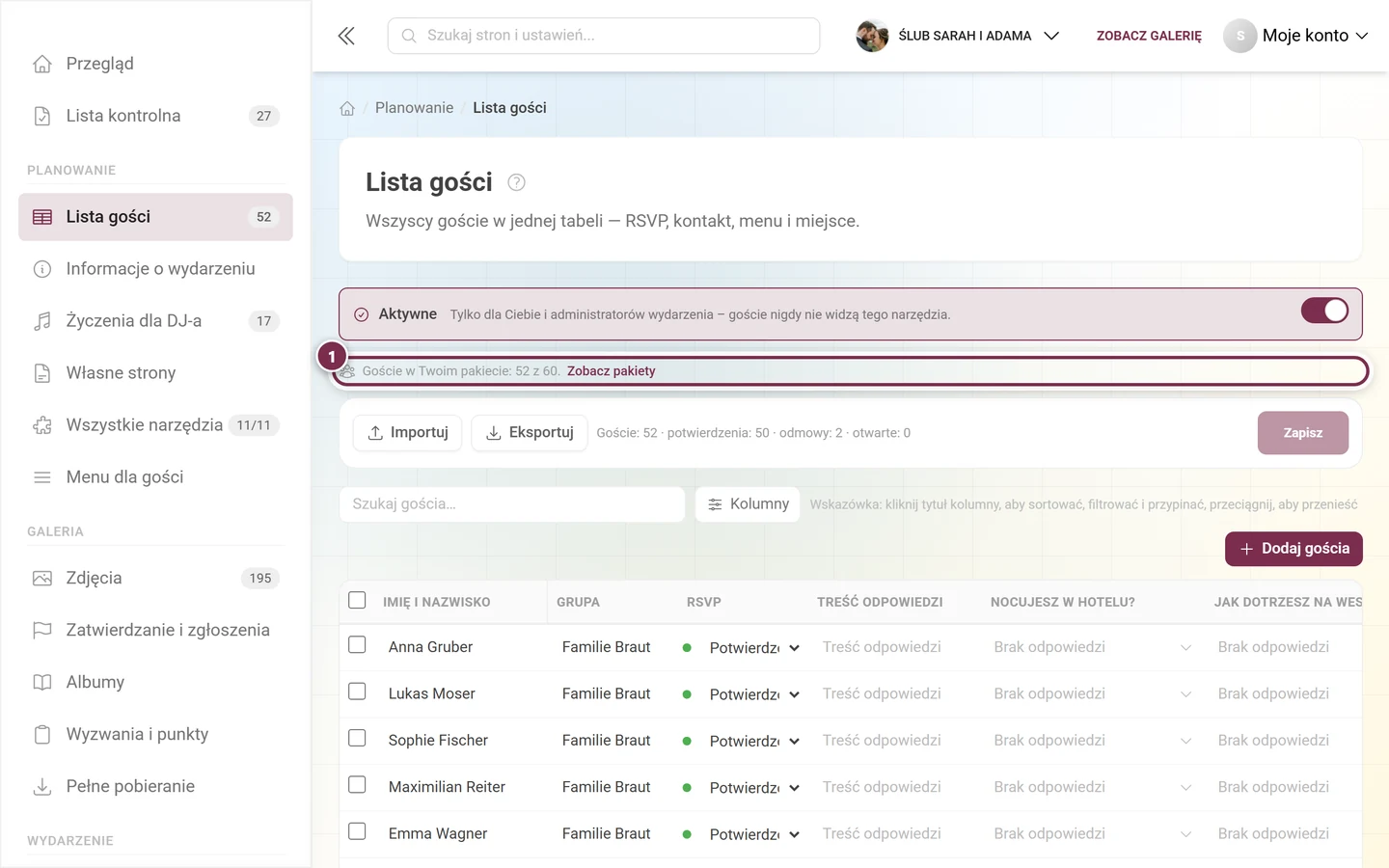Open help icon next to Lista gości
This screenshot has width=1389, height=868.
point(516,182)
